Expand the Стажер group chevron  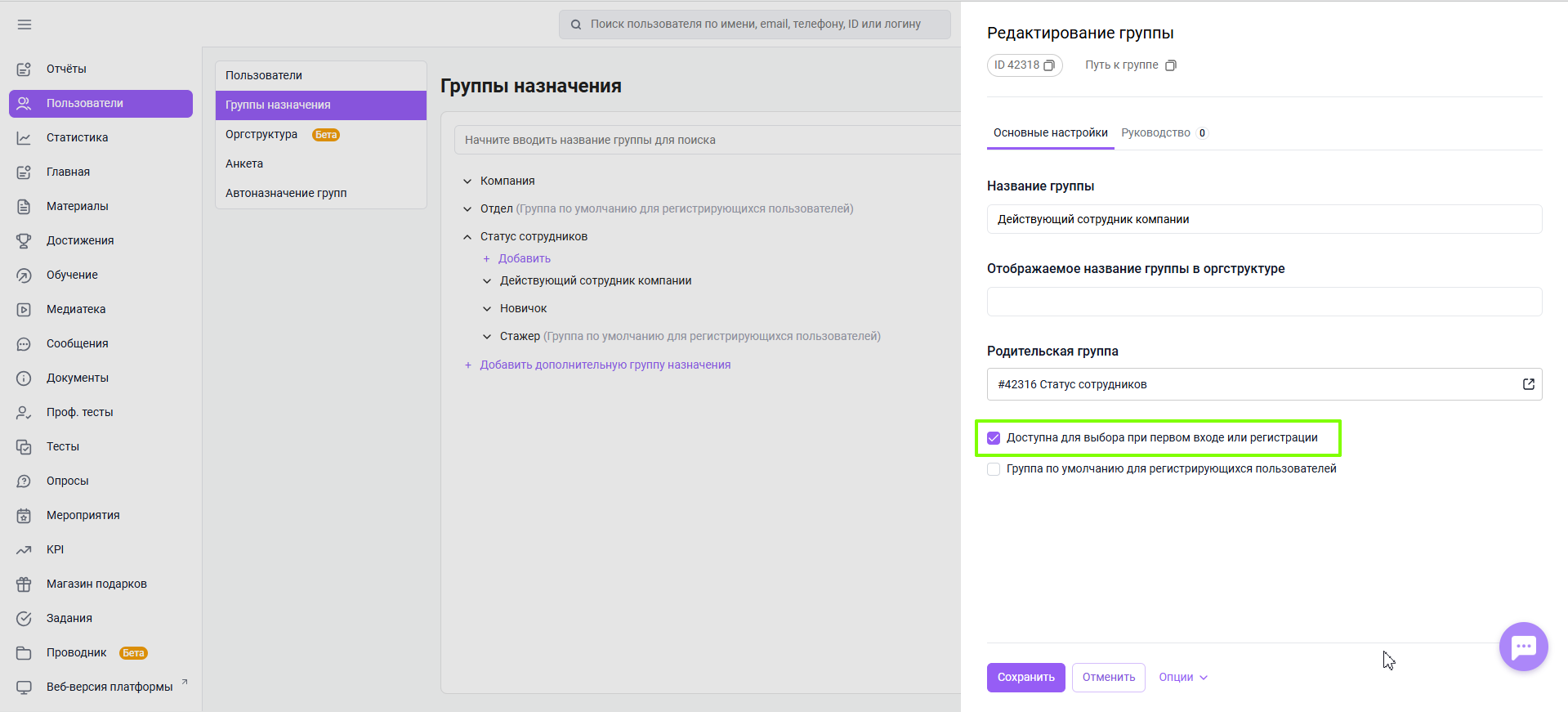(487, 336)
